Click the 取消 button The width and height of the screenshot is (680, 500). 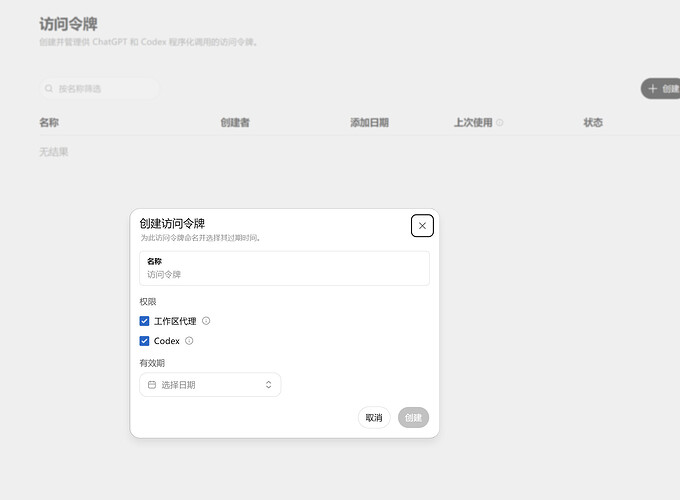point(374,418)
